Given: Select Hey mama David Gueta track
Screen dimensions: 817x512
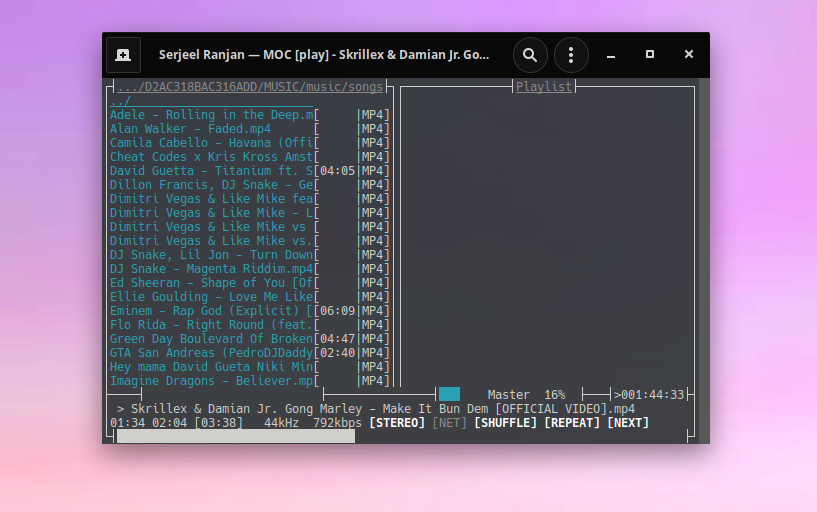Looking at the screenshot, I should pyautogui.click(x=212, y=367).
